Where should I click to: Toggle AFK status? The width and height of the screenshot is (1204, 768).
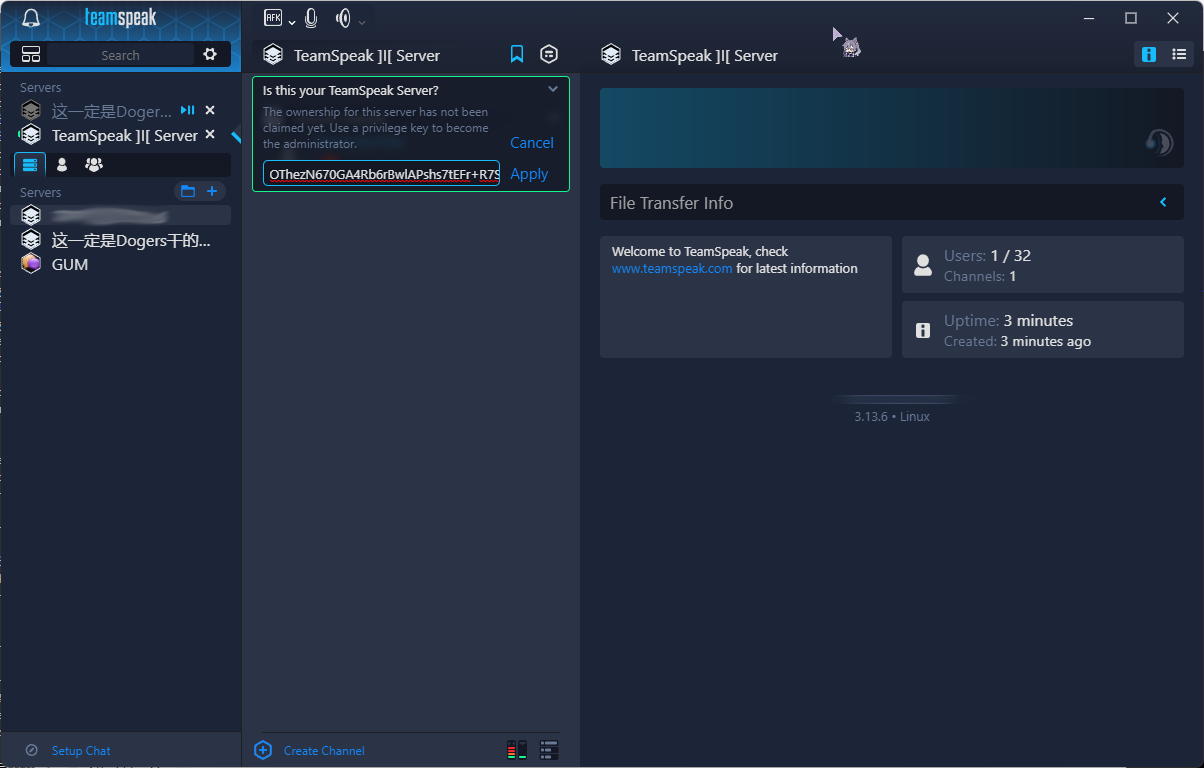(x=273, y=18)
